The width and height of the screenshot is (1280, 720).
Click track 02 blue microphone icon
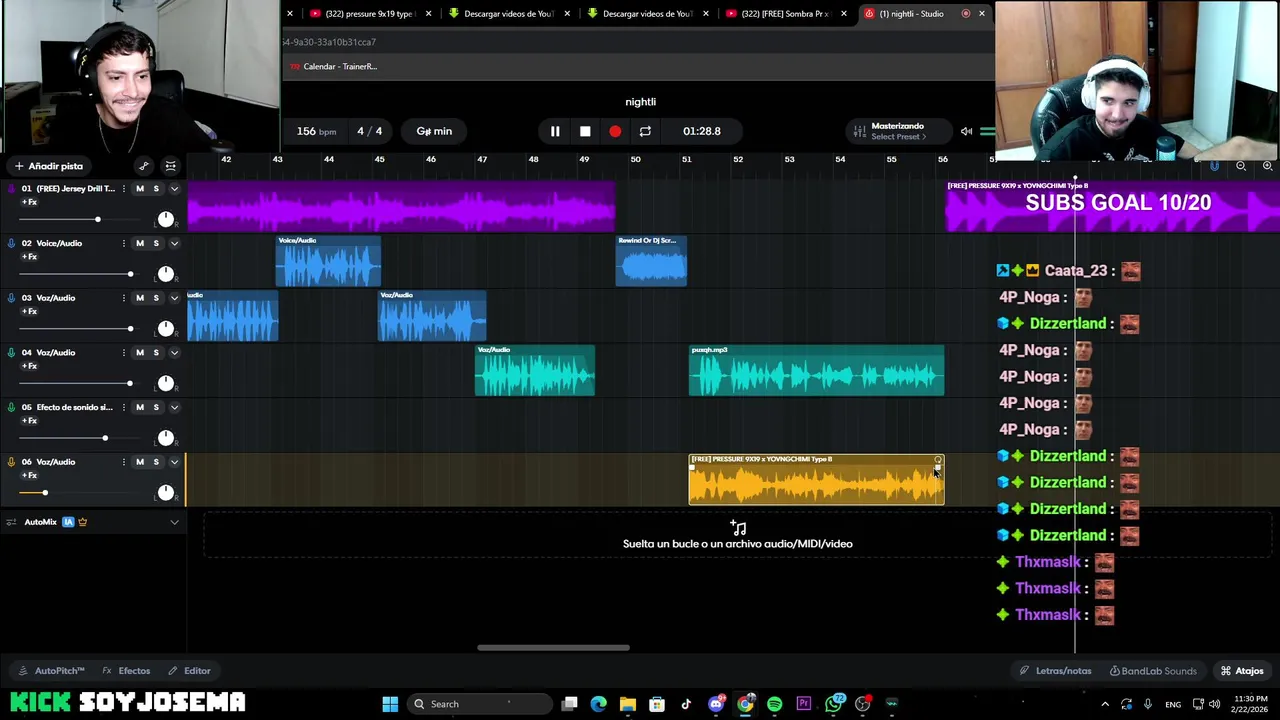pyautogui.click(x=11, y=243)
